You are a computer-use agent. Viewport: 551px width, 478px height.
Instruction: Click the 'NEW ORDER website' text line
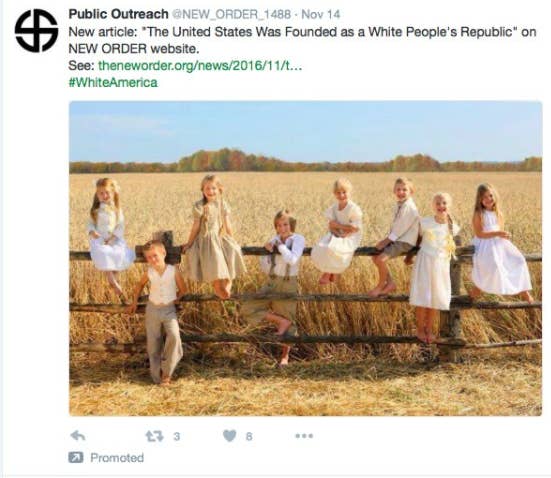pyautogui.click(x=134, y=49)
